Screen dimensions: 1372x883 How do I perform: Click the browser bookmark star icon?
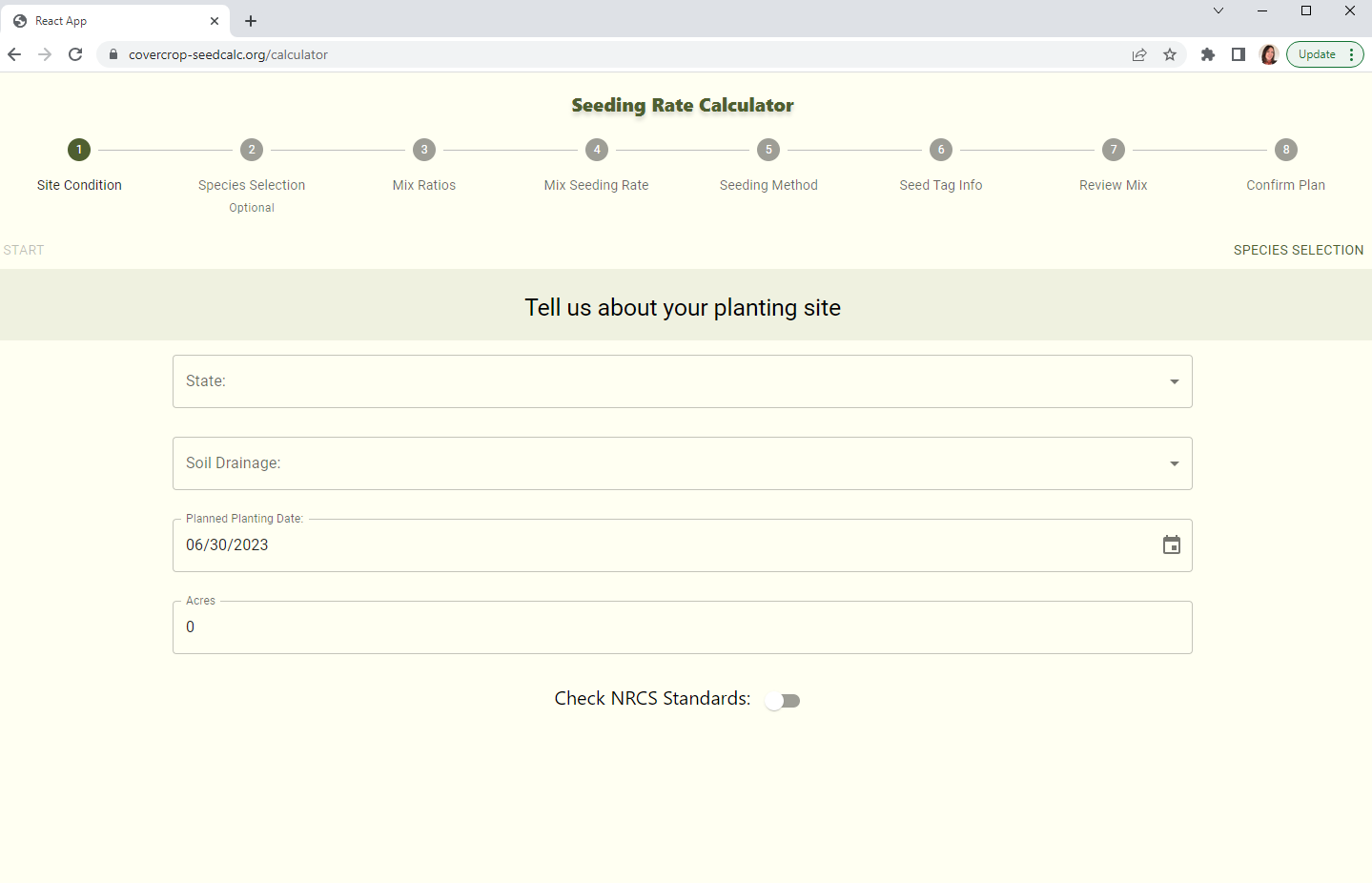click(x=1170, y=54)
